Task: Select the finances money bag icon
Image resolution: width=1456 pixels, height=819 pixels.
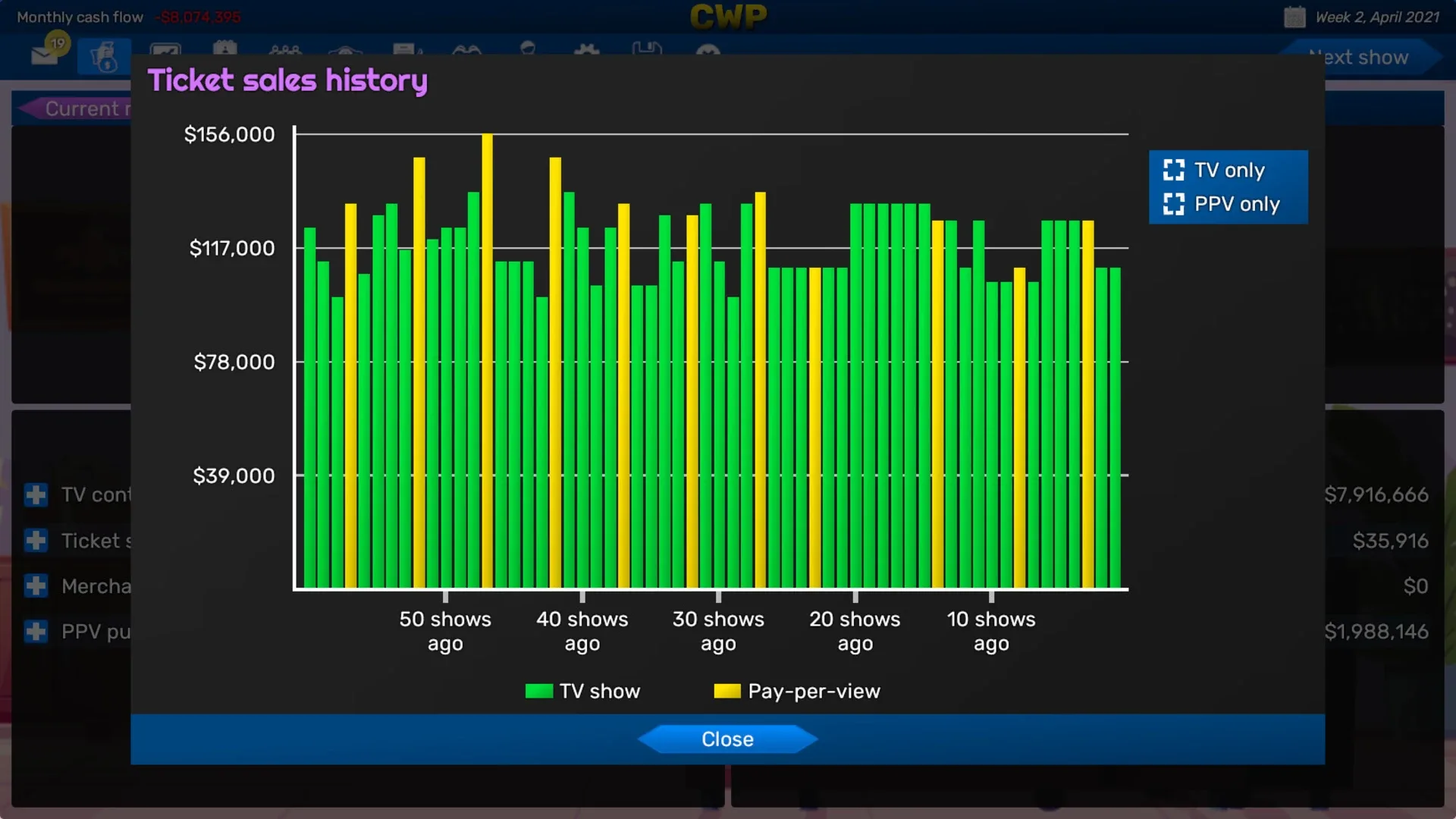Action: tap(104, 57)
